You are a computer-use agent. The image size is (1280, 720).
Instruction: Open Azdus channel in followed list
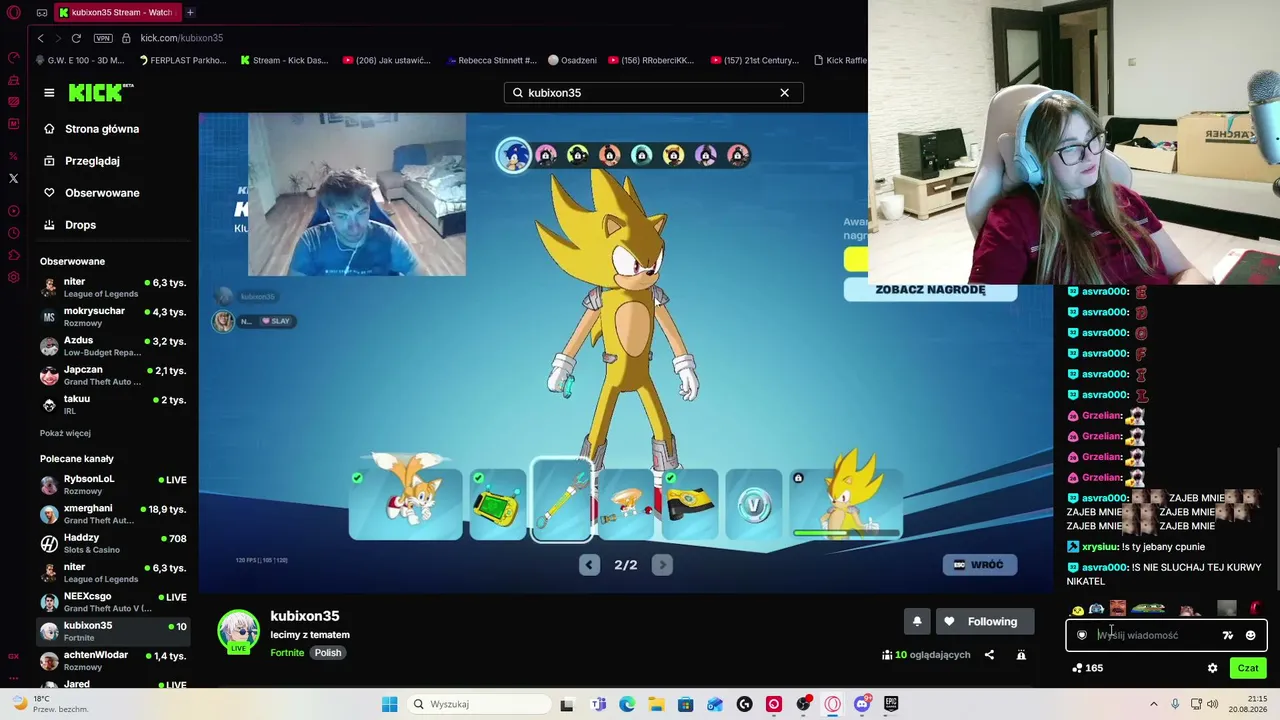point(112,346)
